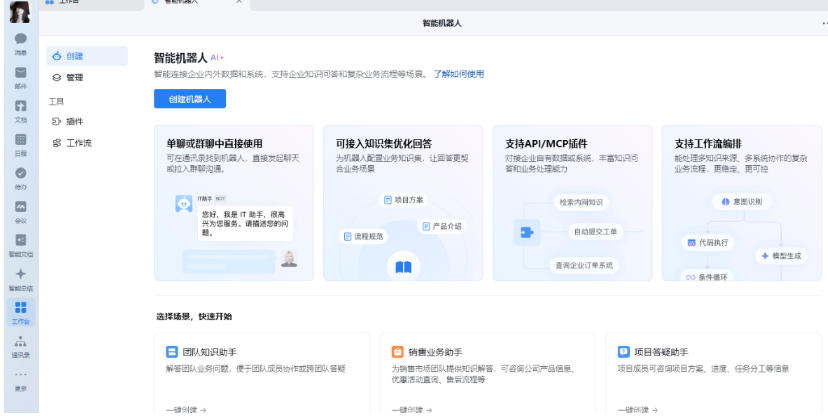Click the 查询企业订单系统 chip
This screenshot has width=828, height=417.
pyautogui.click(x=584, y=266)
